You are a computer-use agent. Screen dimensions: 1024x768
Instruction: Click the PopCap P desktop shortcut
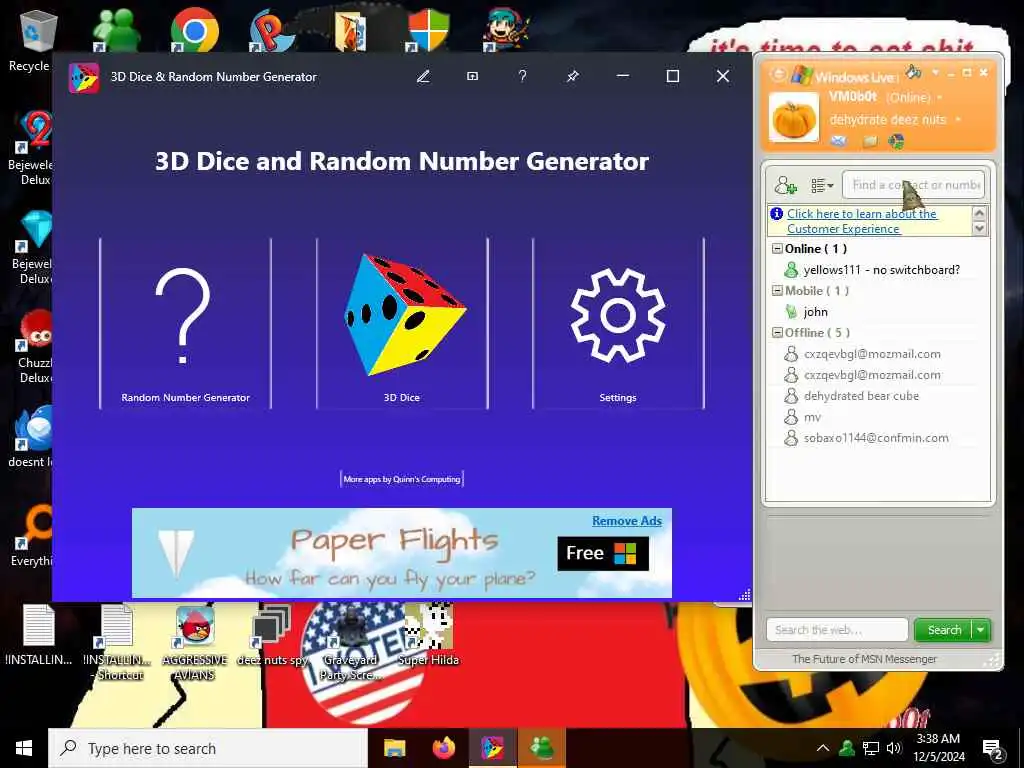click(x=272, y=30)
